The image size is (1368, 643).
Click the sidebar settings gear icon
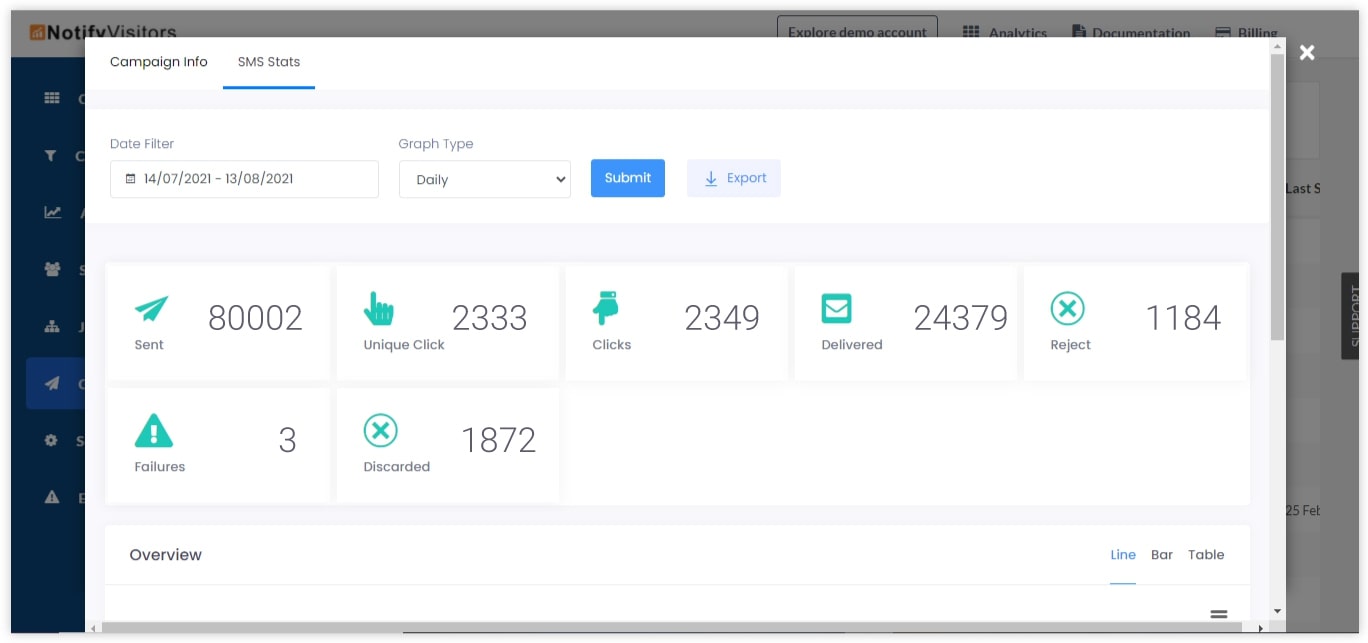pyautogui.click(x=49, y=440)
